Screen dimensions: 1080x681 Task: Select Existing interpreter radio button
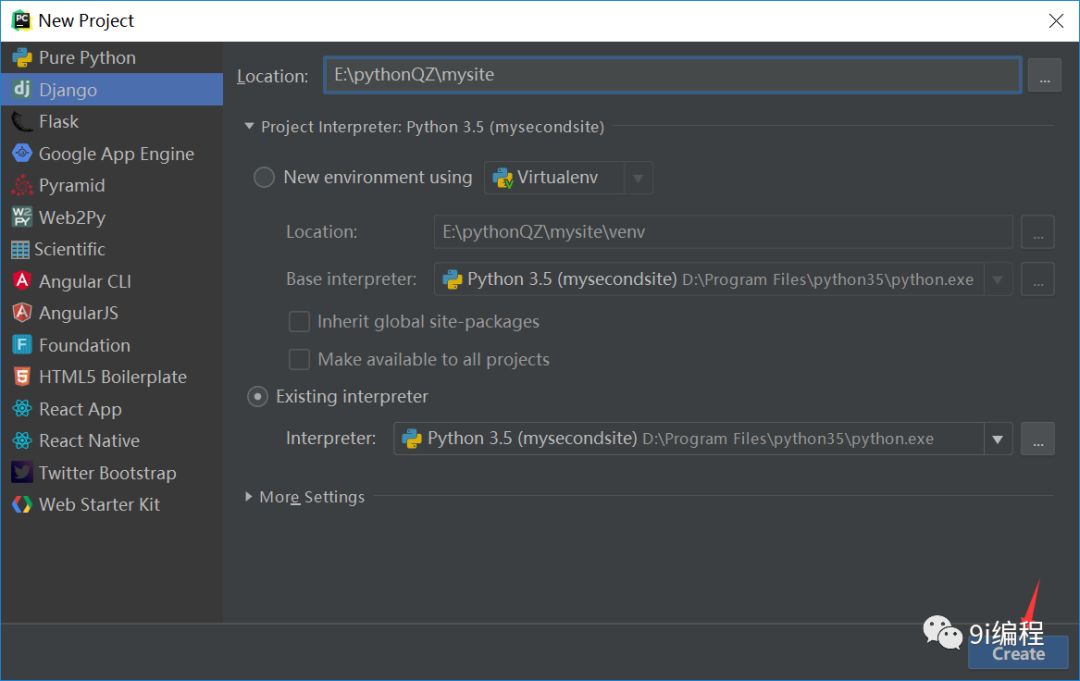point(258,397)
